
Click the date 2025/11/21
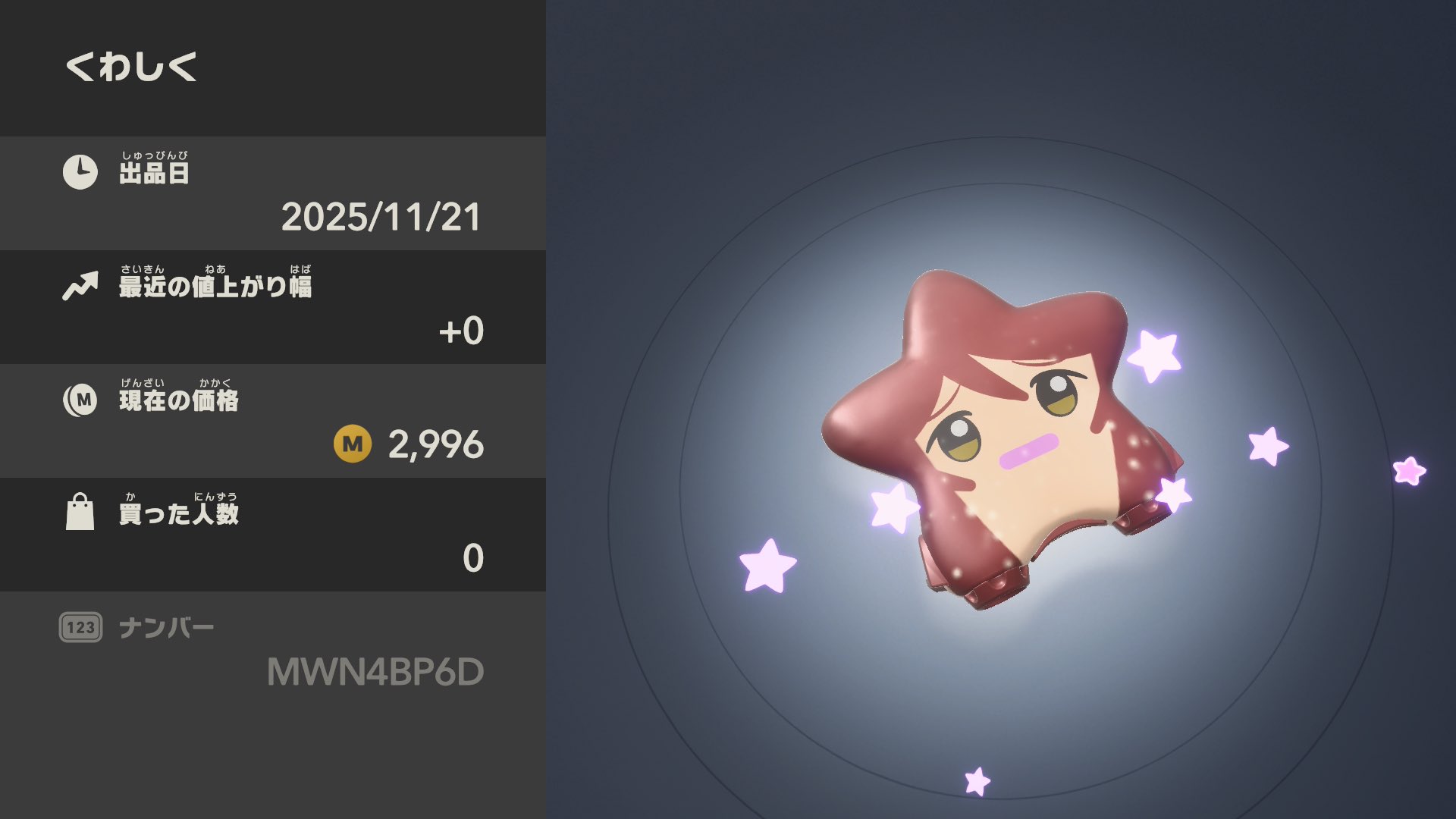[x=381, y=218]
